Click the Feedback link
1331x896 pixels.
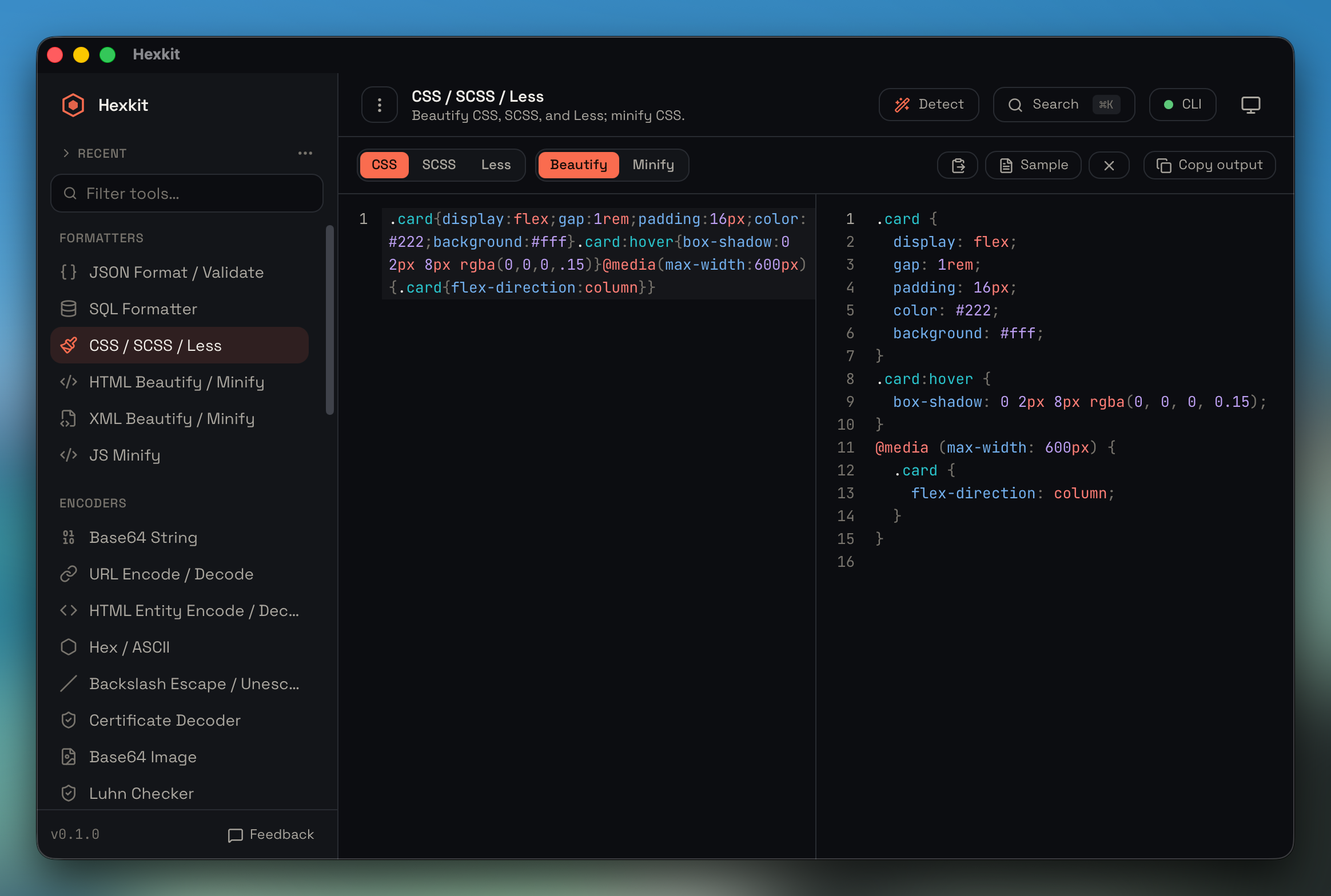(x=271, y=835)
